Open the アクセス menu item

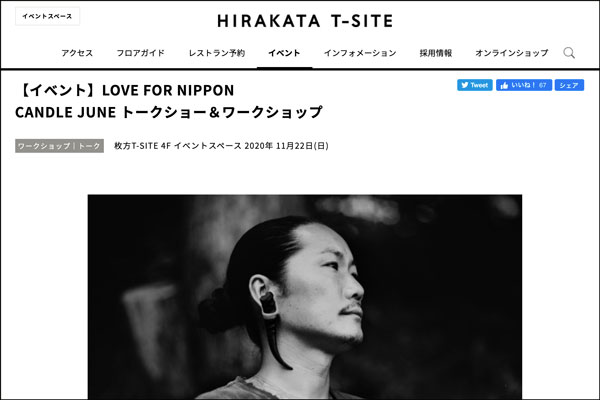tap(77, 53)
